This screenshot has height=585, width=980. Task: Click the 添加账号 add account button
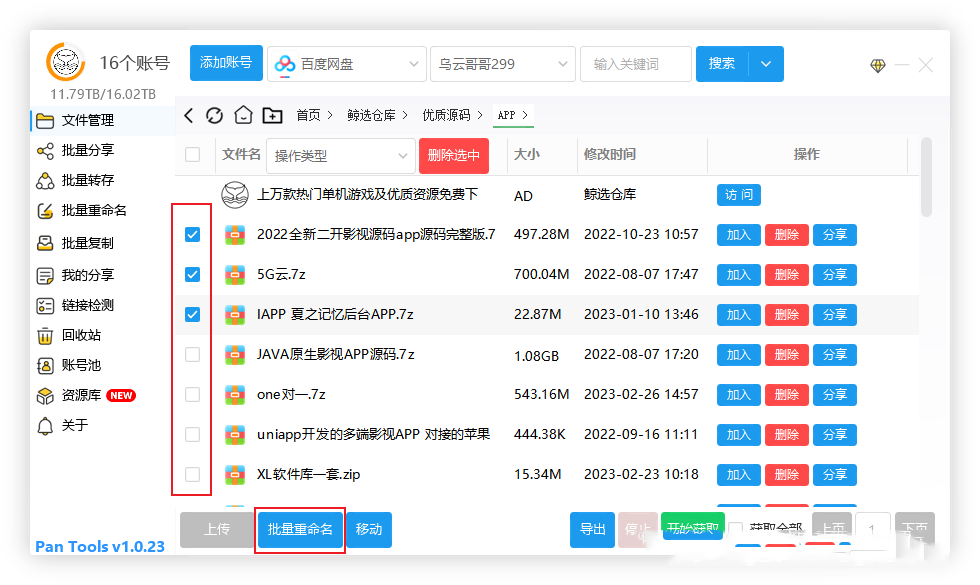(x=225, y=62)
